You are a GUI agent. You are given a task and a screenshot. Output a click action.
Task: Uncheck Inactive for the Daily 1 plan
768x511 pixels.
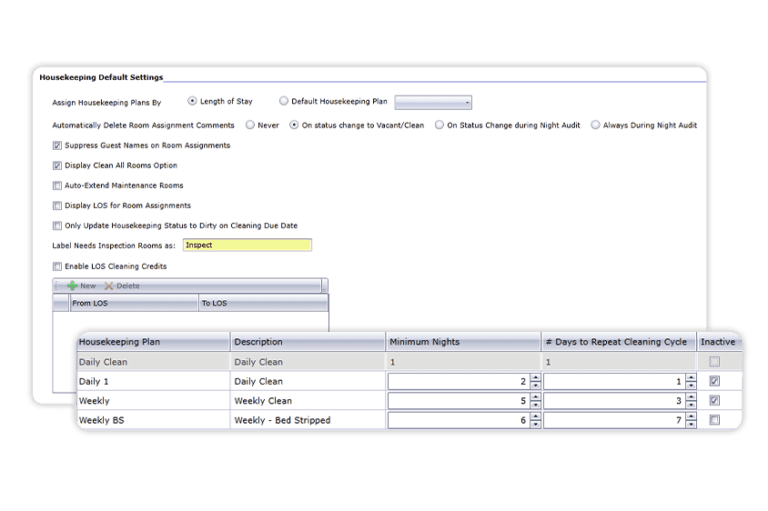tap(713, 381)
